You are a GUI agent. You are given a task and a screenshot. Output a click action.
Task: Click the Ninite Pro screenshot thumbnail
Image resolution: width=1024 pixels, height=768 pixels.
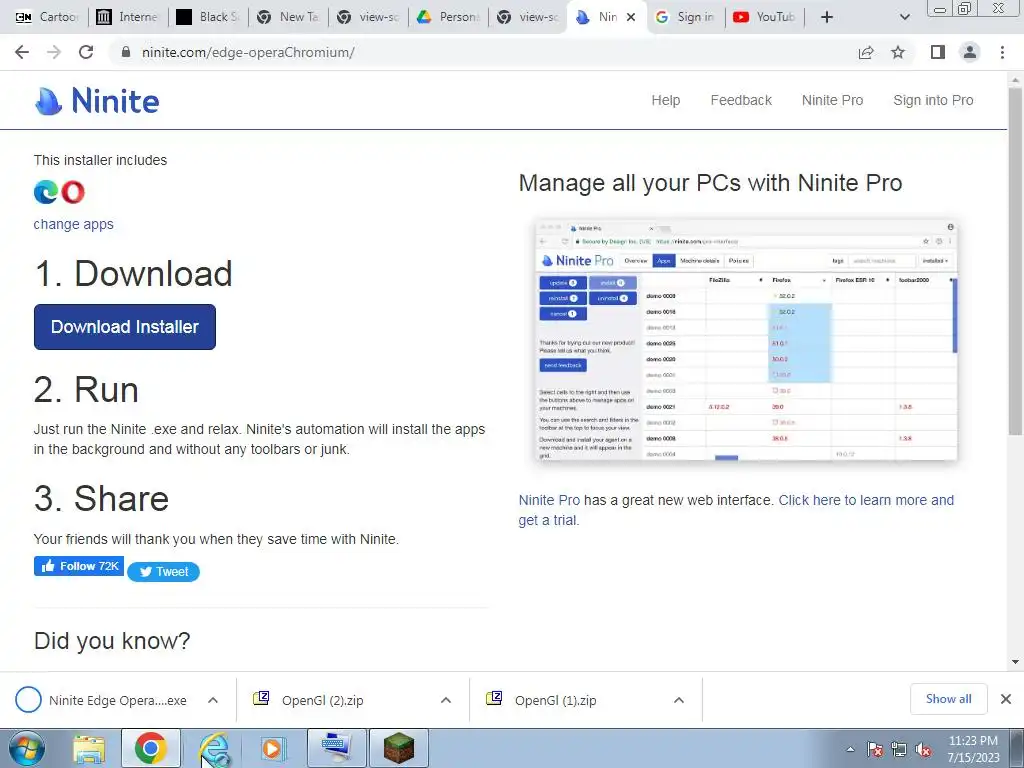[746, 340]
